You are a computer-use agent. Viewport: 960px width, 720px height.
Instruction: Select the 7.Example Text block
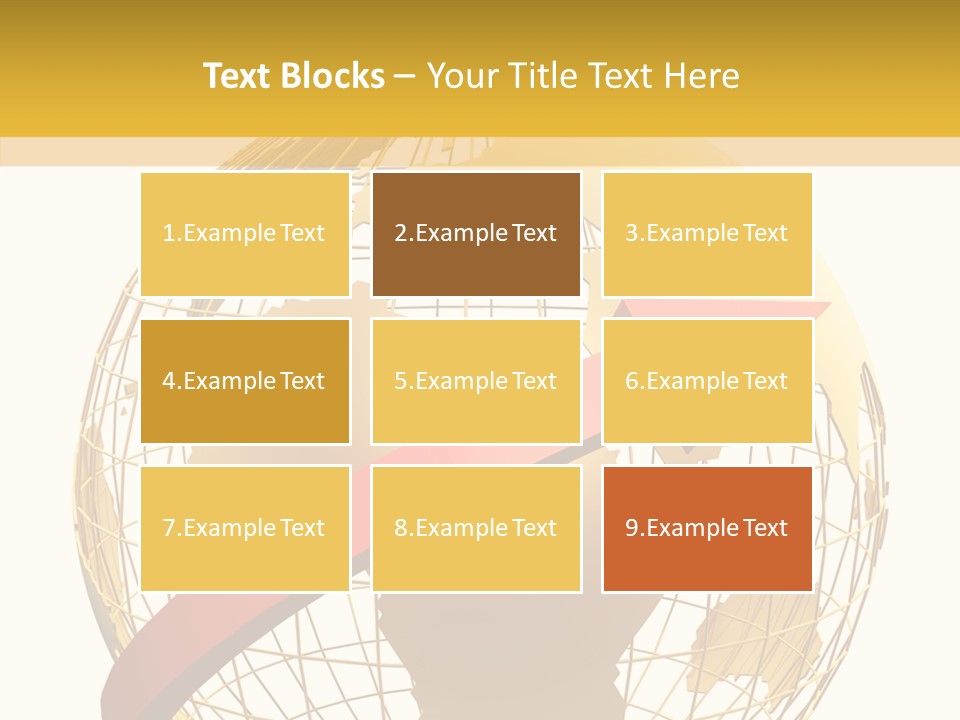pyautogui.click(x=245, y=528)
